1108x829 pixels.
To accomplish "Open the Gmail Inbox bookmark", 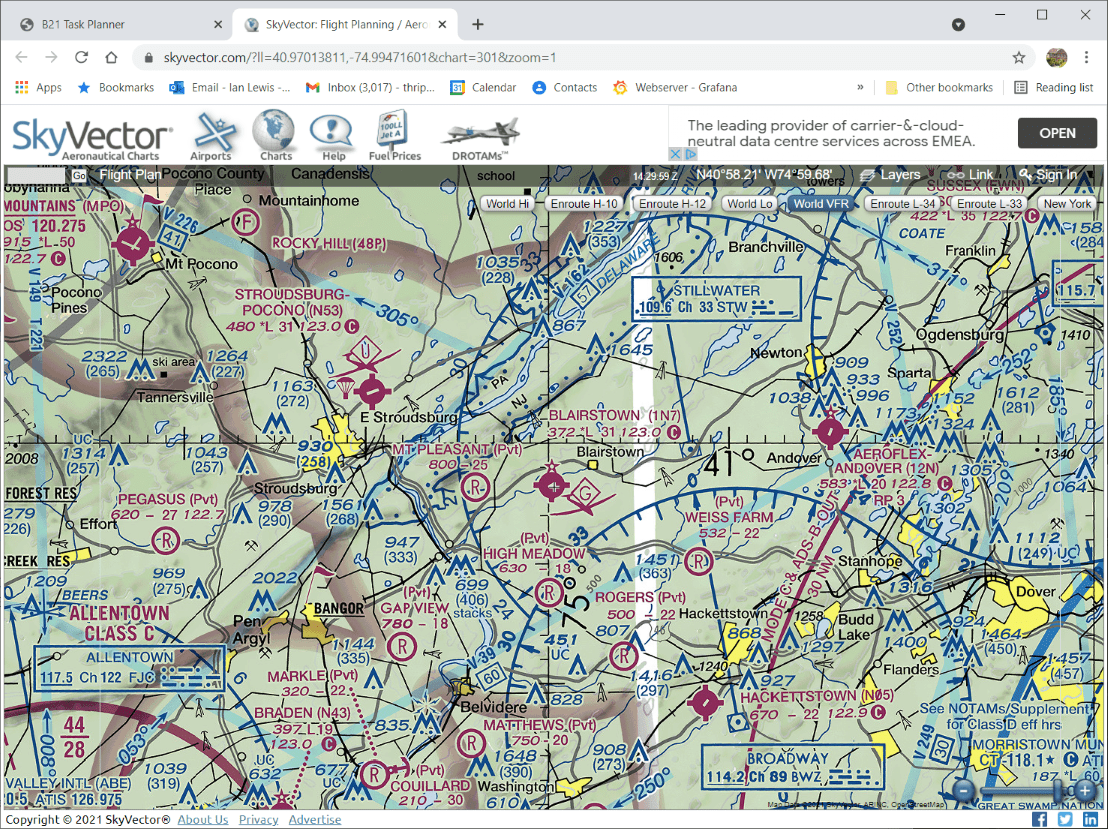I will pos(370,87).
